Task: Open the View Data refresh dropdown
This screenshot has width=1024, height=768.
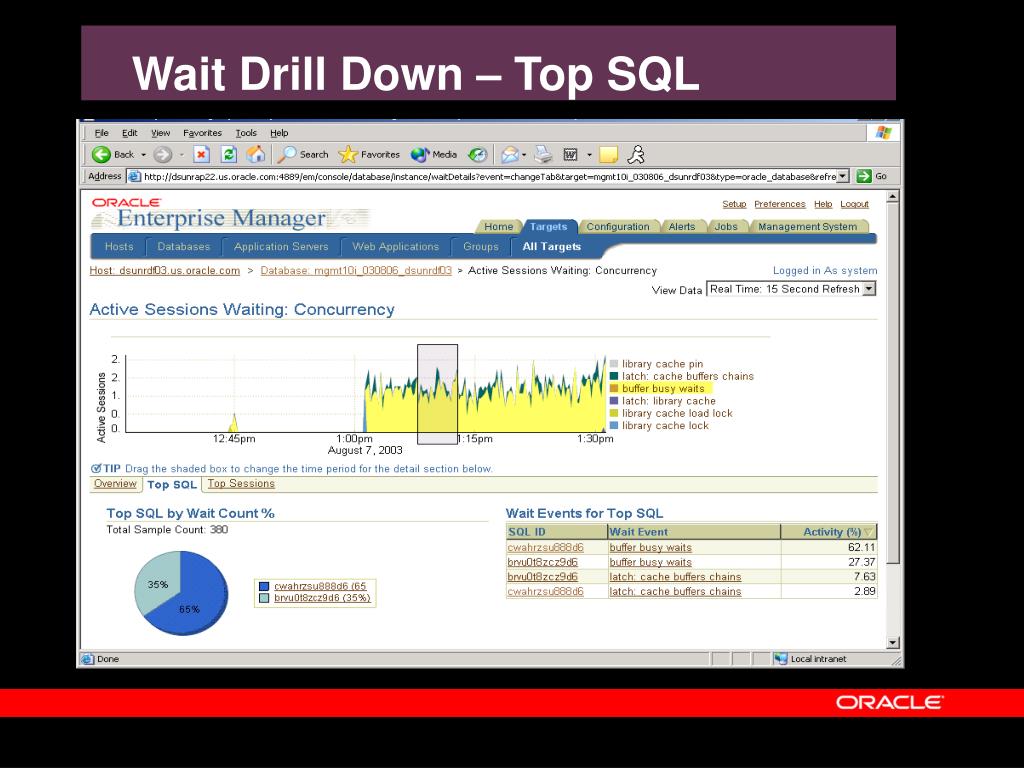Action: [869, 289]
